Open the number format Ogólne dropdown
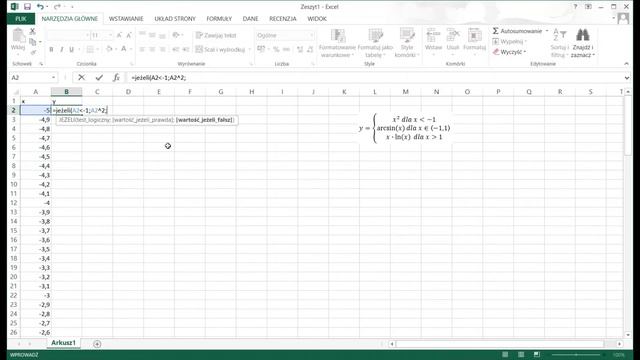Screen dimensions: 640x360 [x=311, y=36]
